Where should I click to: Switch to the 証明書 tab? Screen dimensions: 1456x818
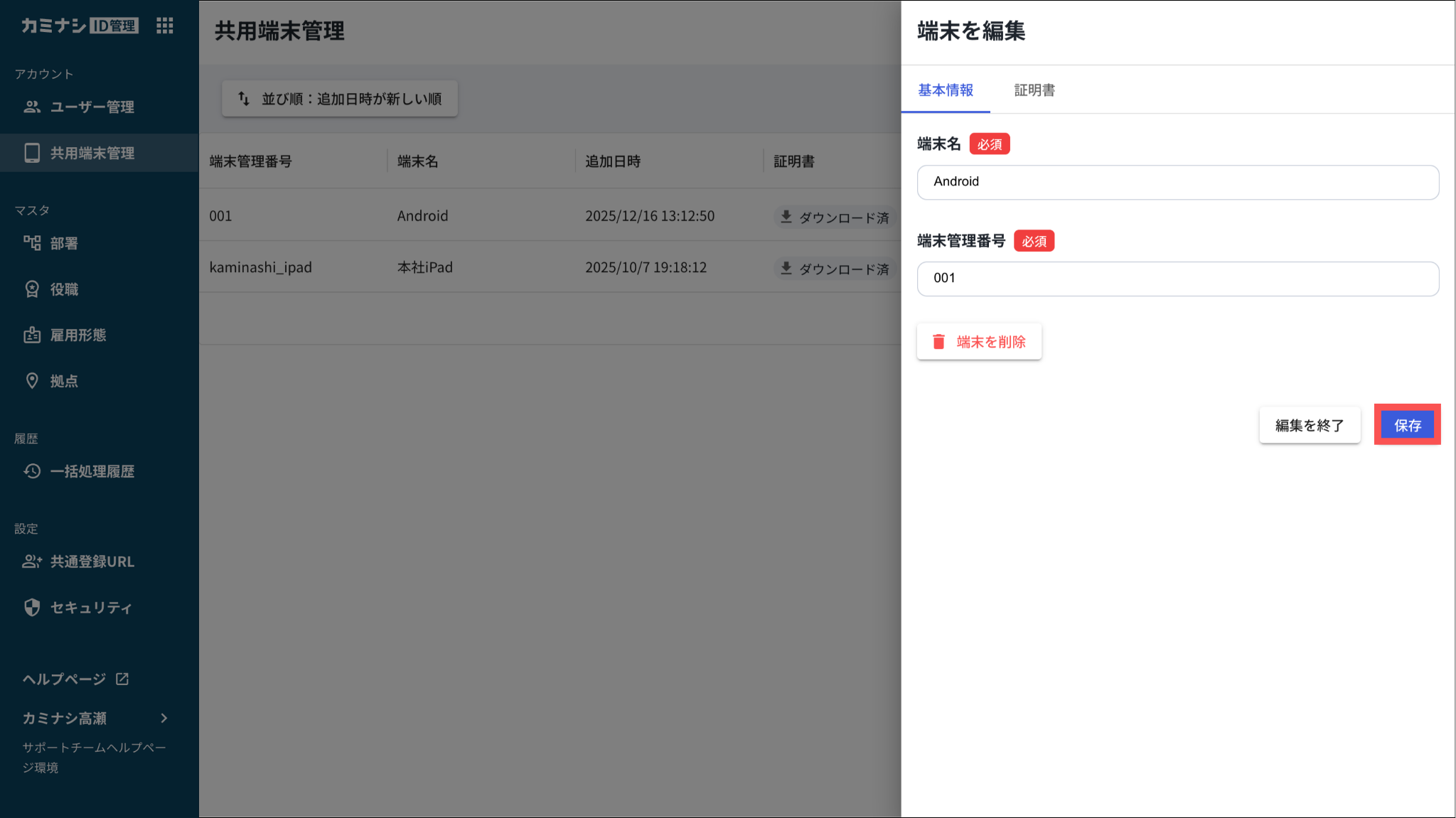(x=1034, y=90)
